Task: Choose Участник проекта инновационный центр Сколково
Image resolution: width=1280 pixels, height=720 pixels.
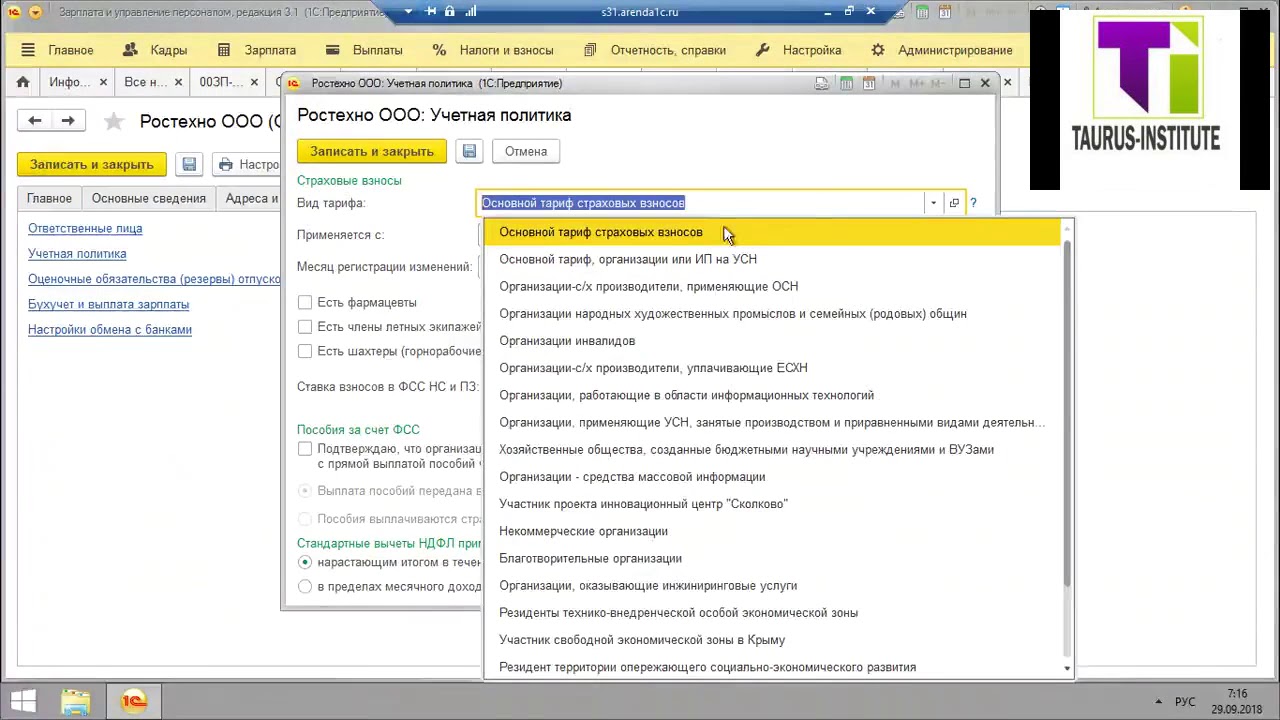Action: 771,504
